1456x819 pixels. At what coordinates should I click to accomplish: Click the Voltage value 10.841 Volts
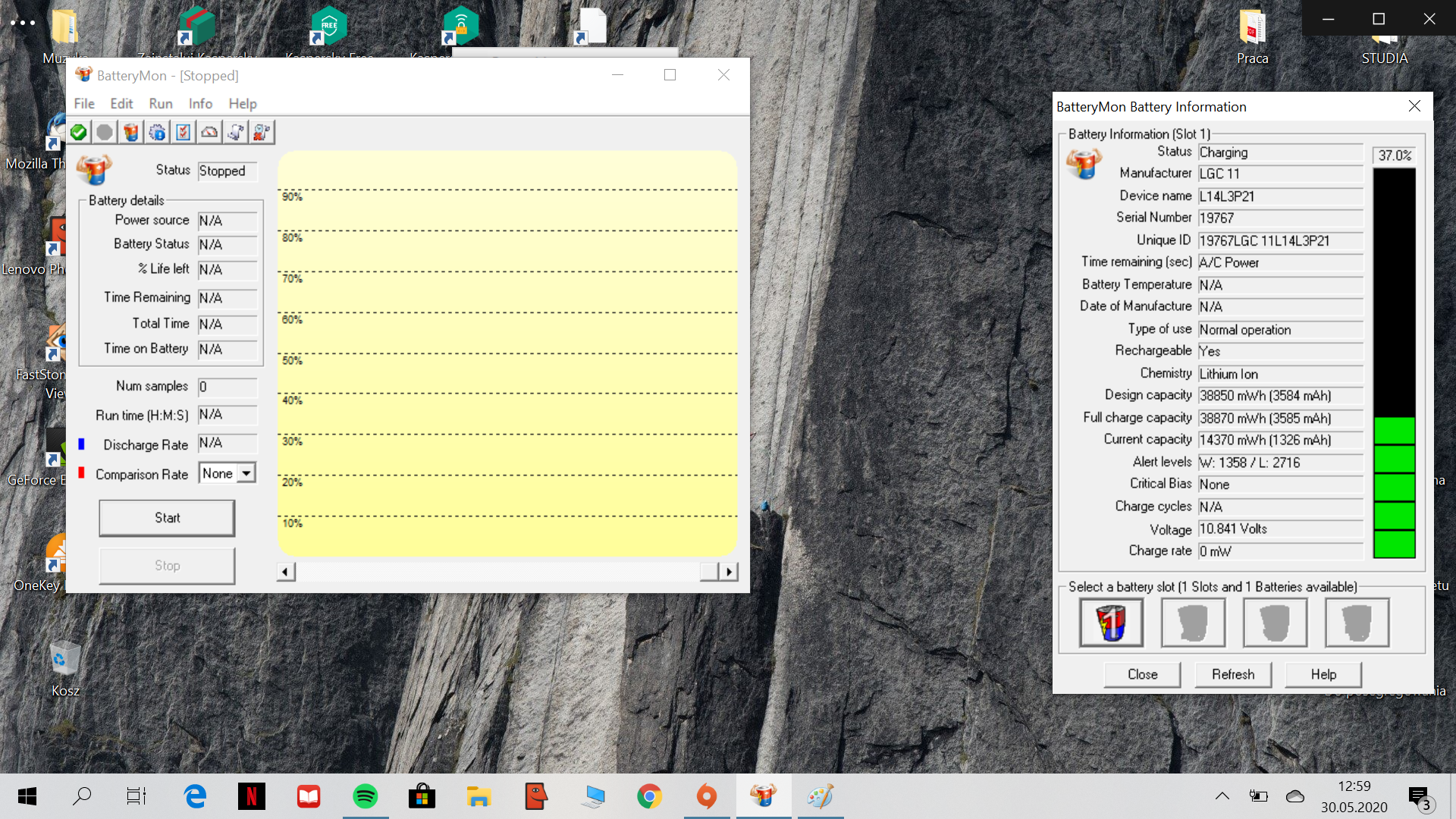[x=1280, y=529]
